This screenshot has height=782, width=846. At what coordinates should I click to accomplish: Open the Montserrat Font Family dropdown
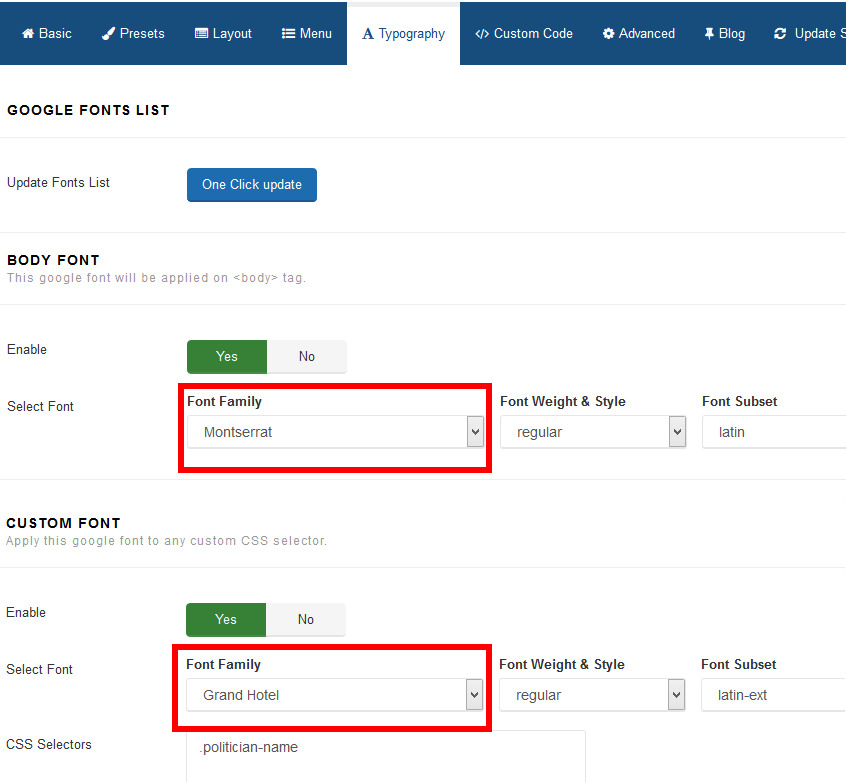335,432
